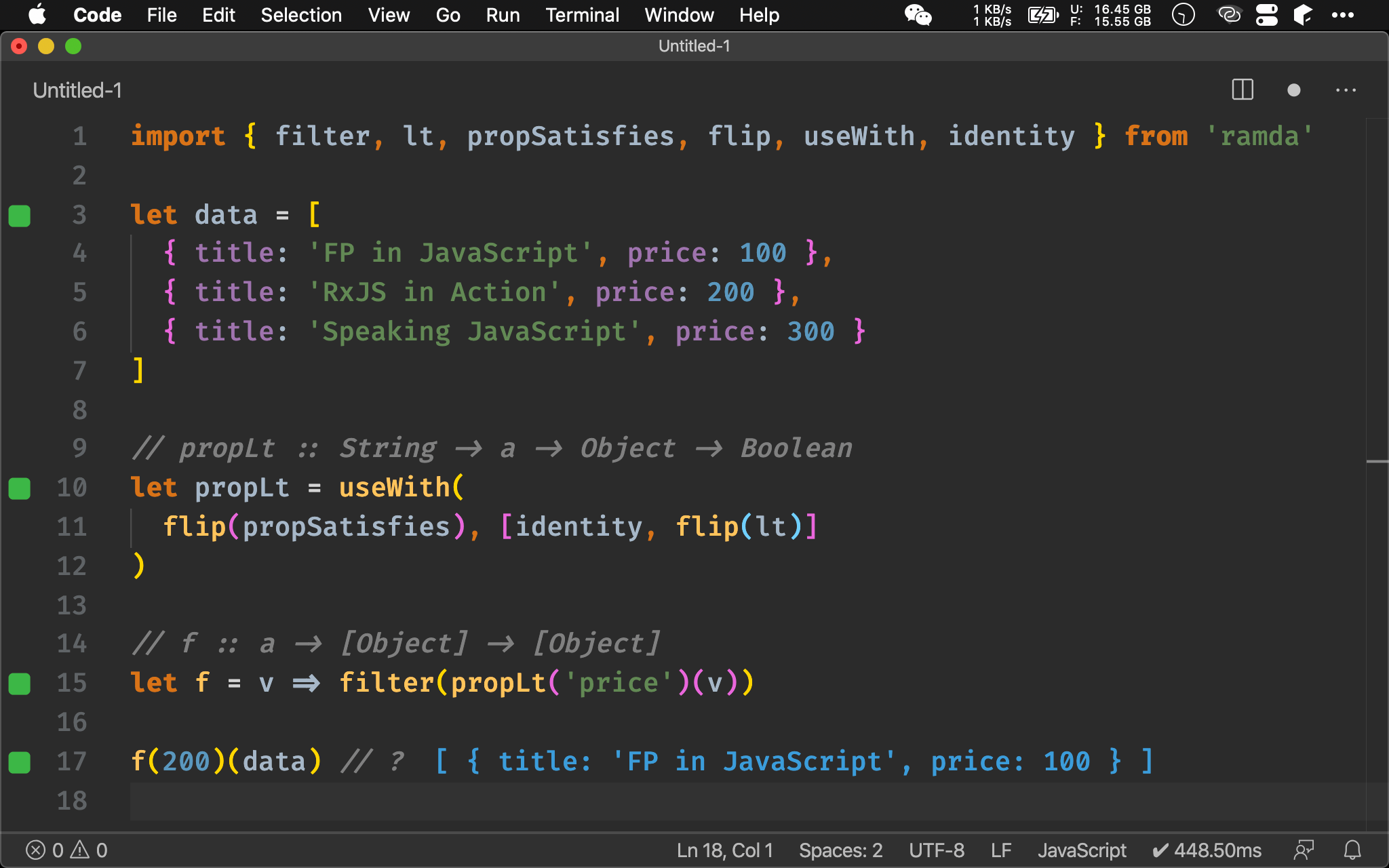1389x868 pixels.
Task: Click line number 1 in the gutter
Action: pyautogui.click(x=80, y=136)
